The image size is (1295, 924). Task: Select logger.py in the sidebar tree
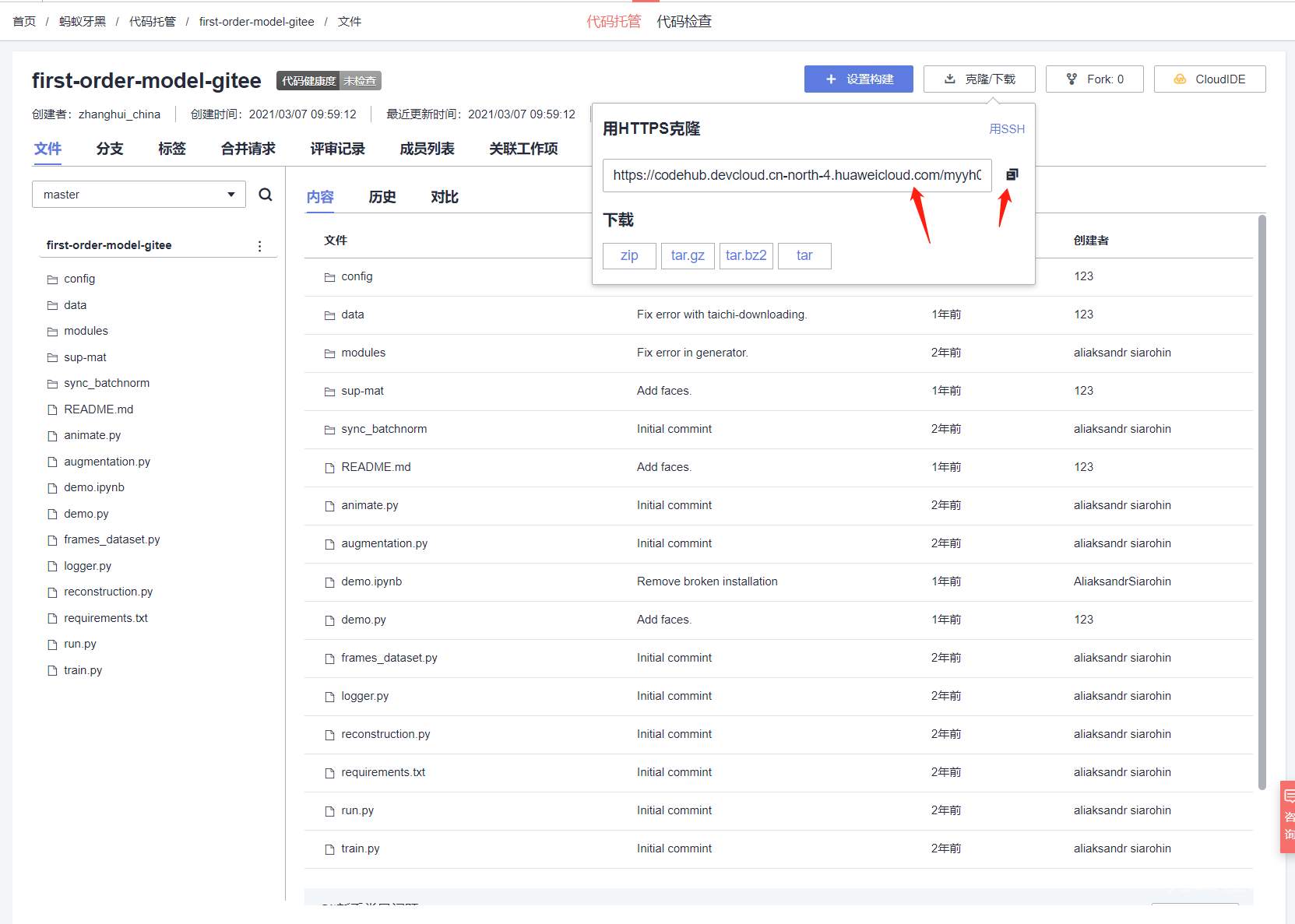click(x=87, y=566)
